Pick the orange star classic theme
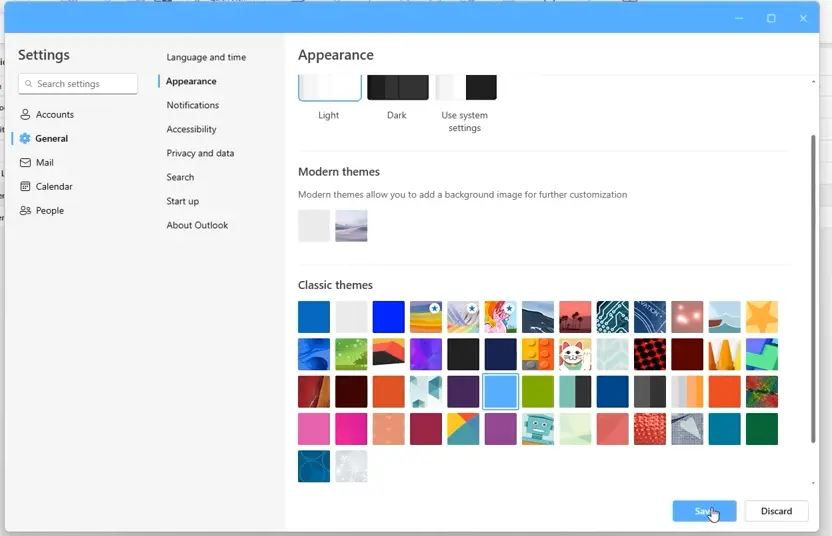The height and width of the screenshot is (536, 832). point(762,317)
